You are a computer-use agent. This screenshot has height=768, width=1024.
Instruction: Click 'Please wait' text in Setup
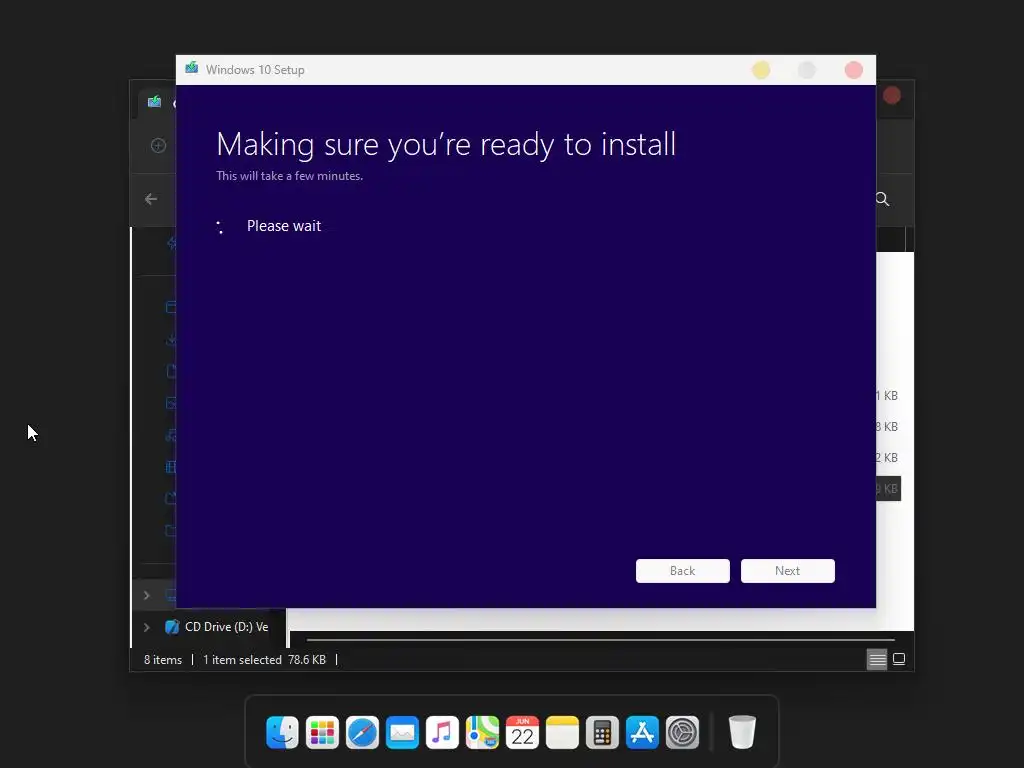click(283, 226)
